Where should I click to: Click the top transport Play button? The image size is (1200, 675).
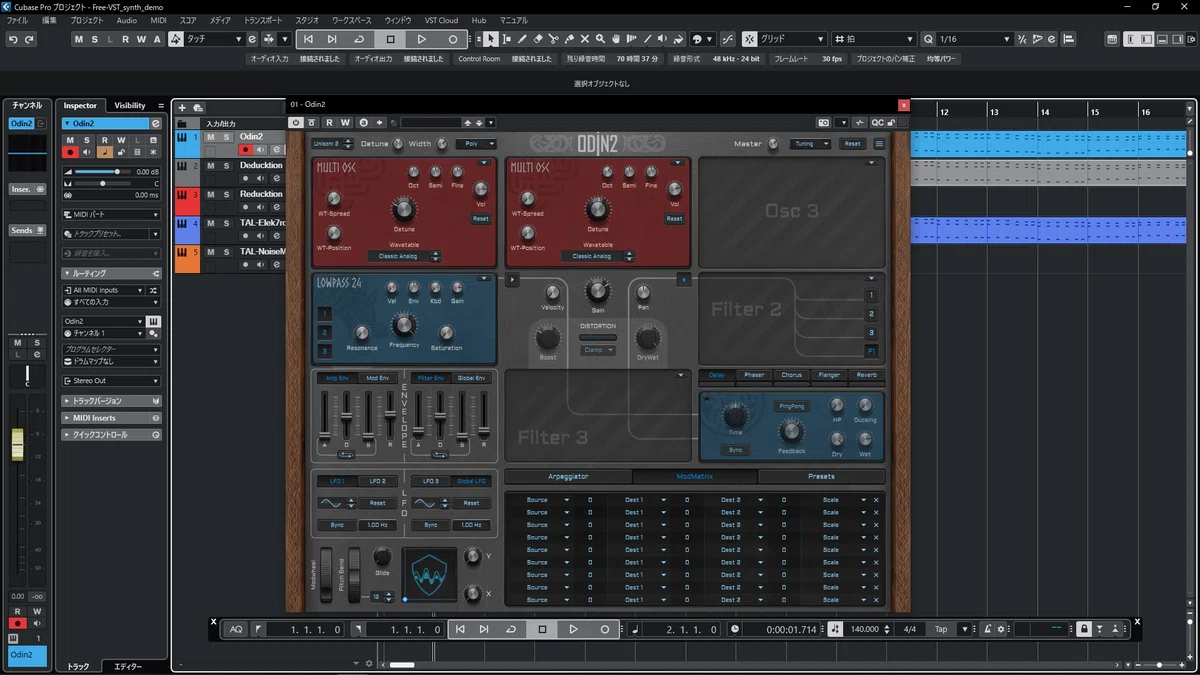tap(421, 39)
